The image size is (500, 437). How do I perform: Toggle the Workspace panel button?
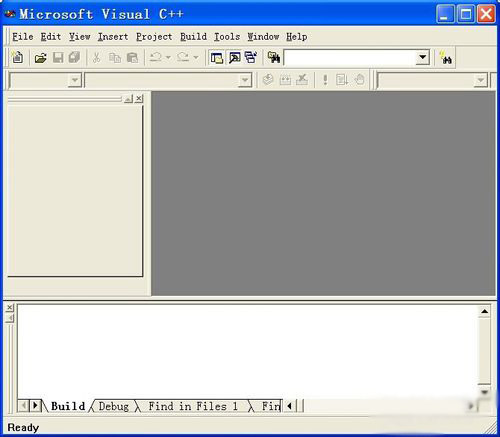click(217, 58)
